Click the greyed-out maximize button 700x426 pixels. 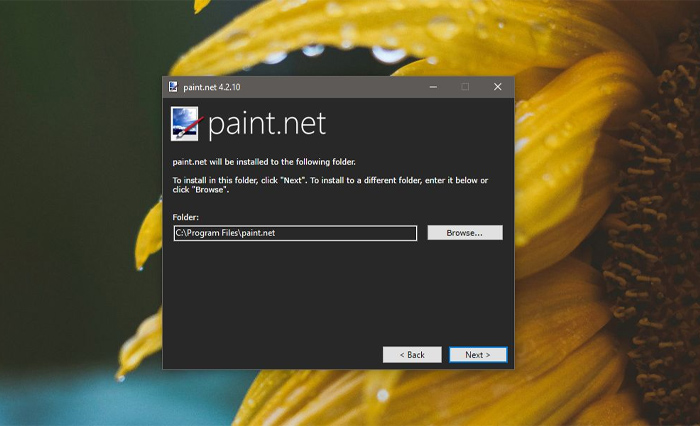point(465,87)
